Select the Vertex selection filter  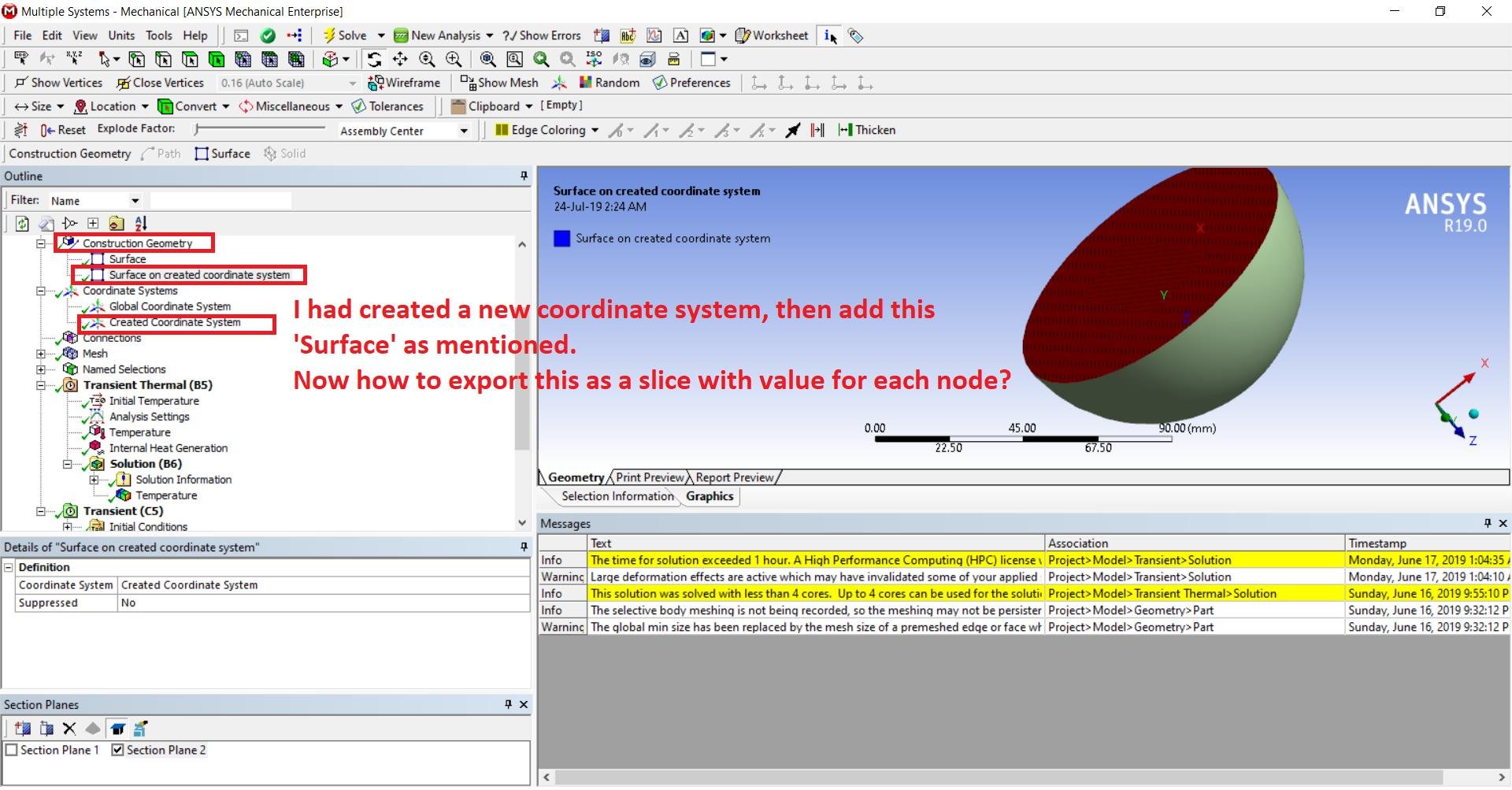(x=137, y=59)
